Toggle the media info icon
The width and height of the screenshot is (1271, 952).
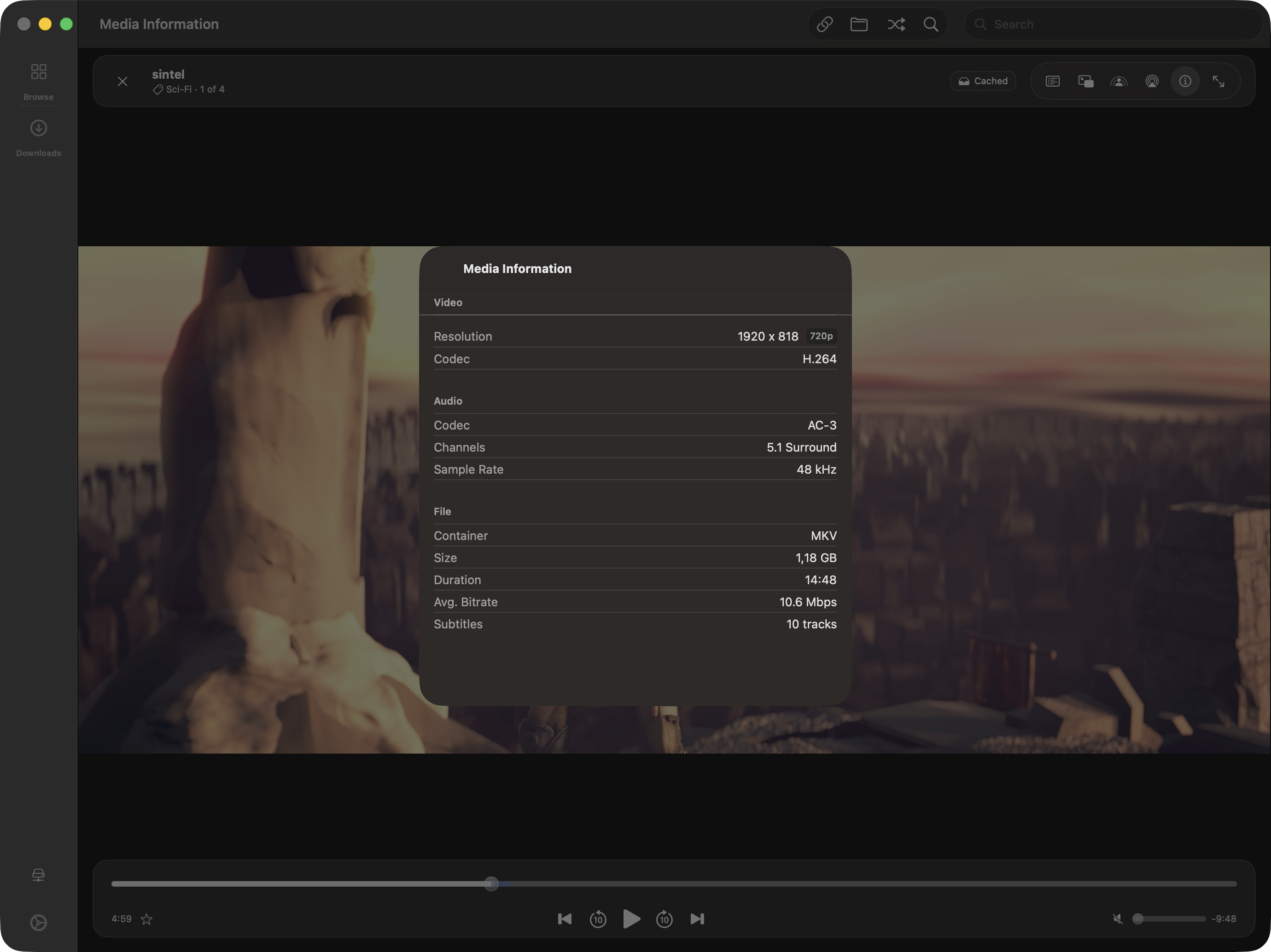pos(1185,81)
